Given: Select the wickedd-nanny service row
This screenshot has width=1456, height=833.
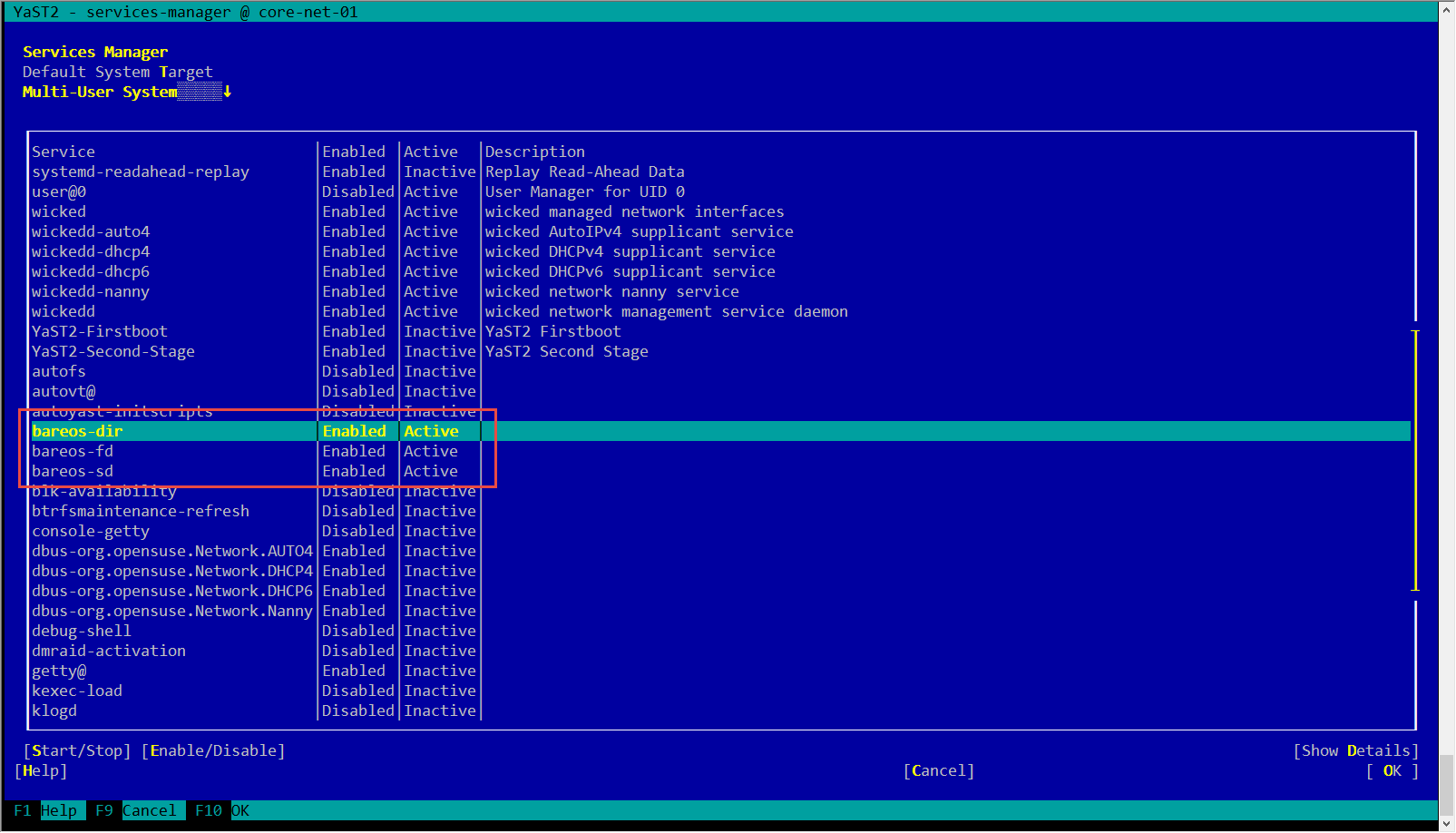Looking at the screenshot, I should pos(721,291).
